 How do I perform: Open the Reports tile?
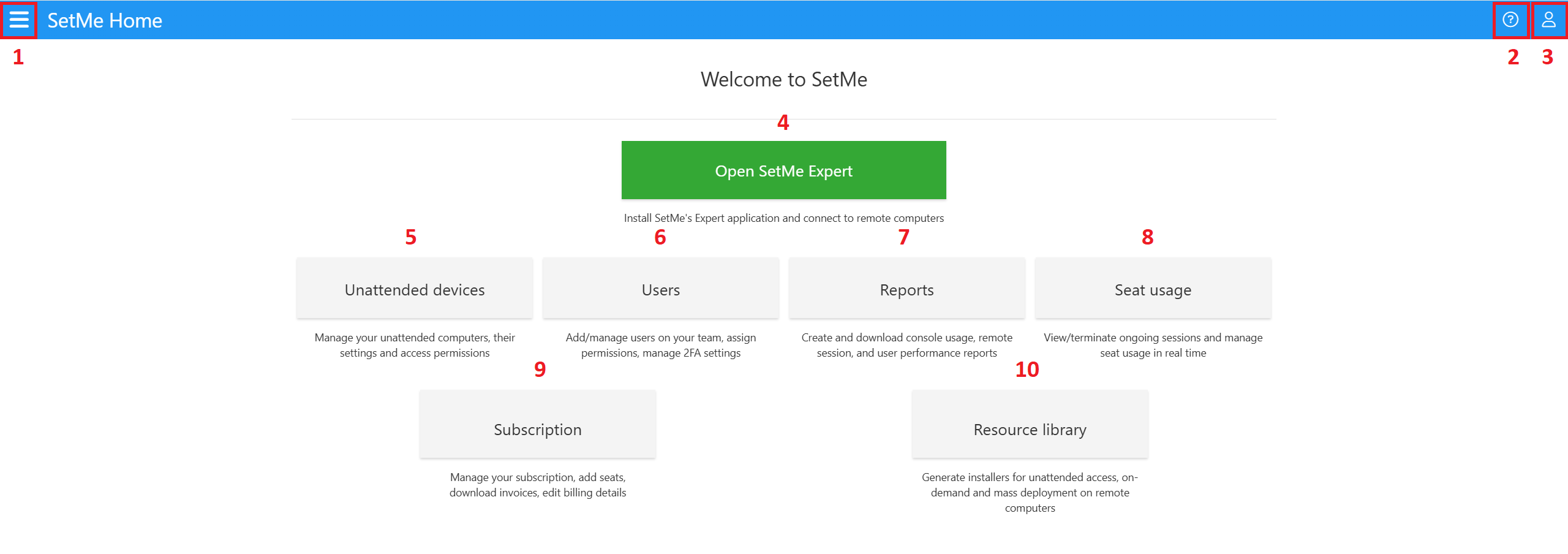point(907,289)
